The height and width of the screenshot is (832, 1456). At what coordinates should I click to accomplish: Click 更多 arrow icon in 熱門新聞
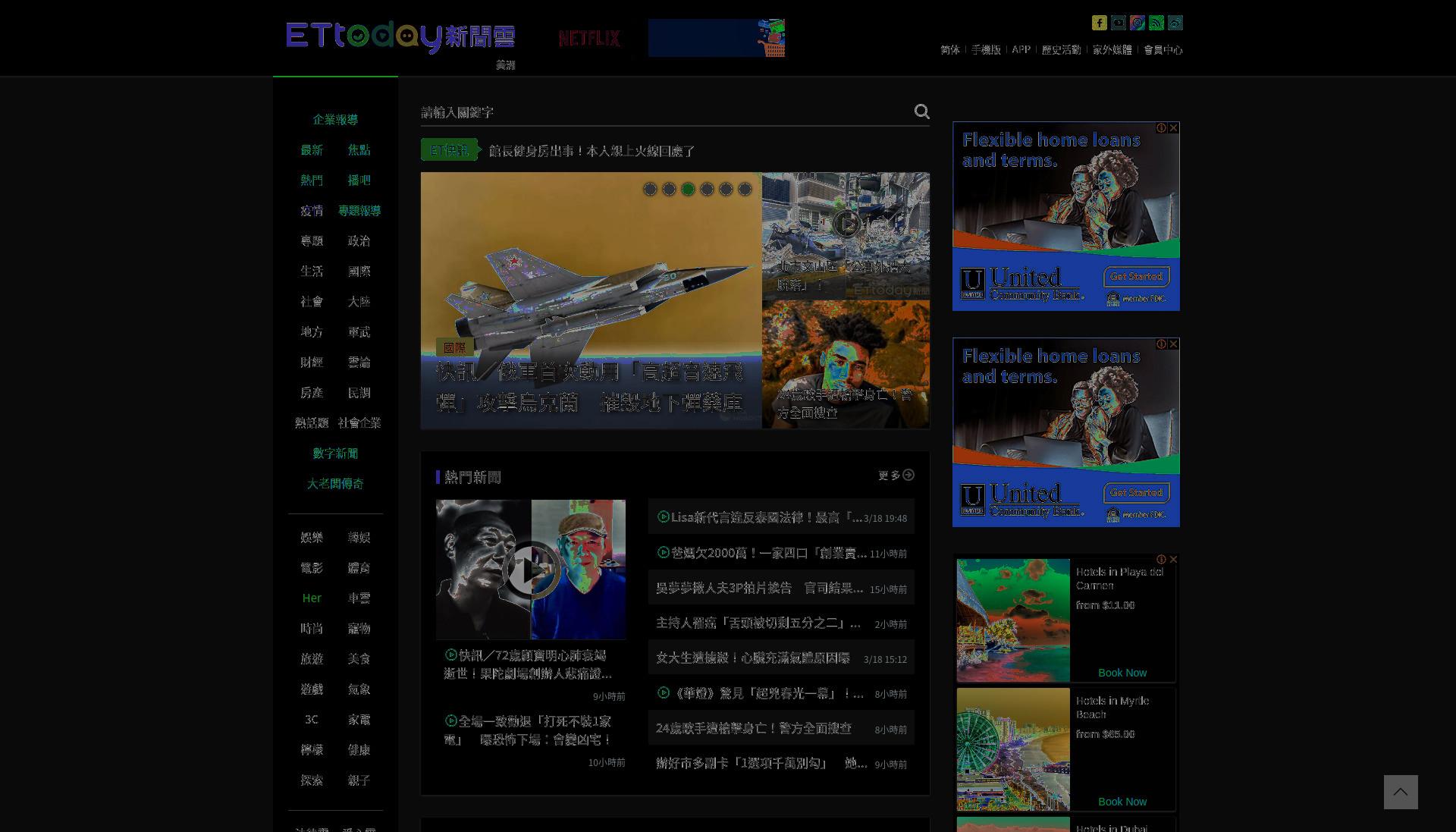coord(908,475)
